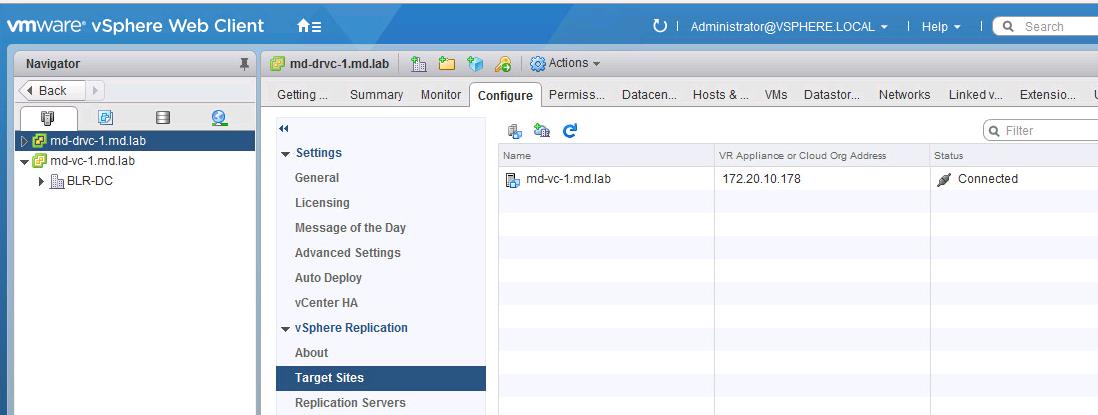Click the cube with green plus toolbar icon
Viewport: 1098px width, 415px height.
click(475, 64)
